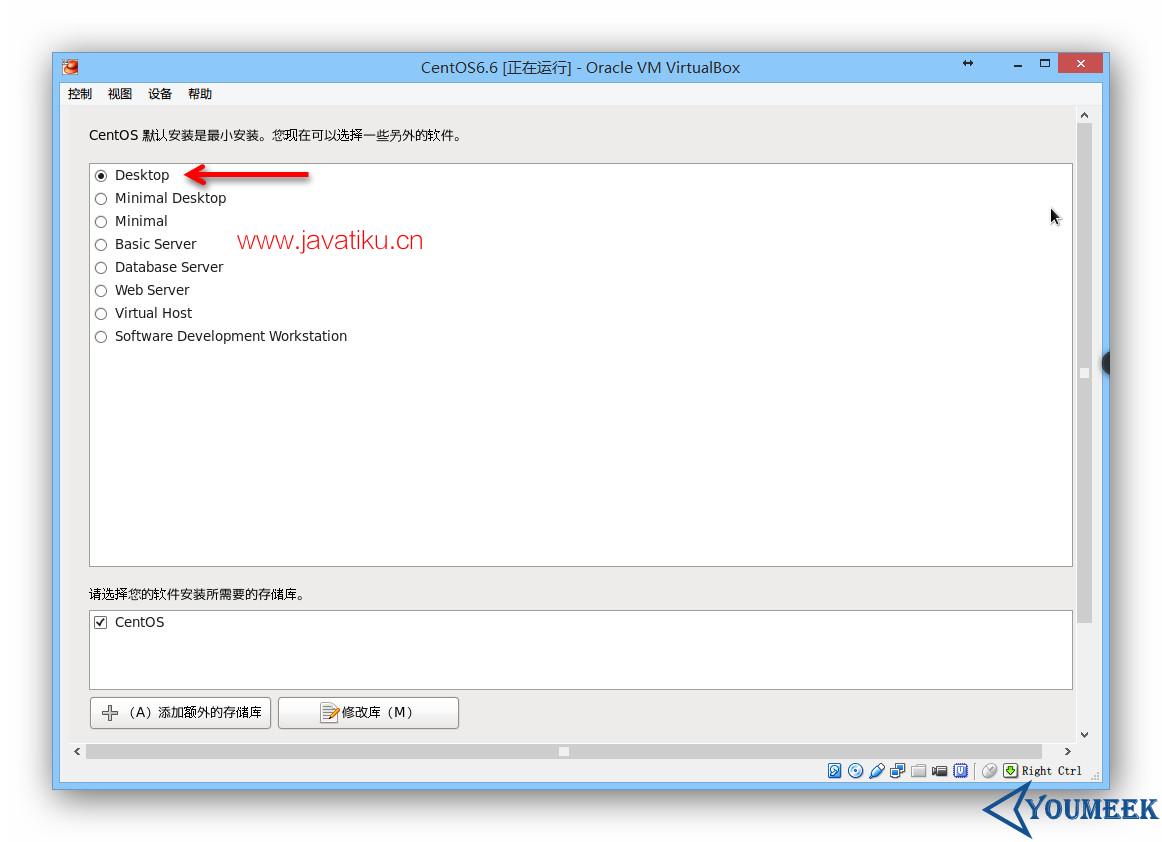Choose the Minimal install option
Screen dimensions: 1162x842
[101, 222]
